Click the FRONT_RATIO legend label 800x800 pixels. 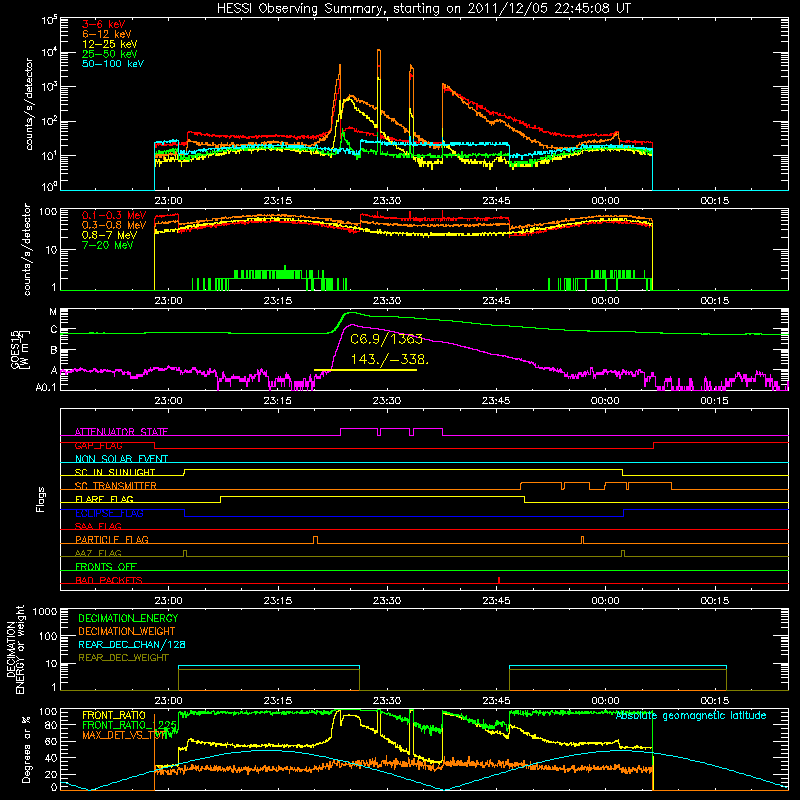tap(114, 715)
